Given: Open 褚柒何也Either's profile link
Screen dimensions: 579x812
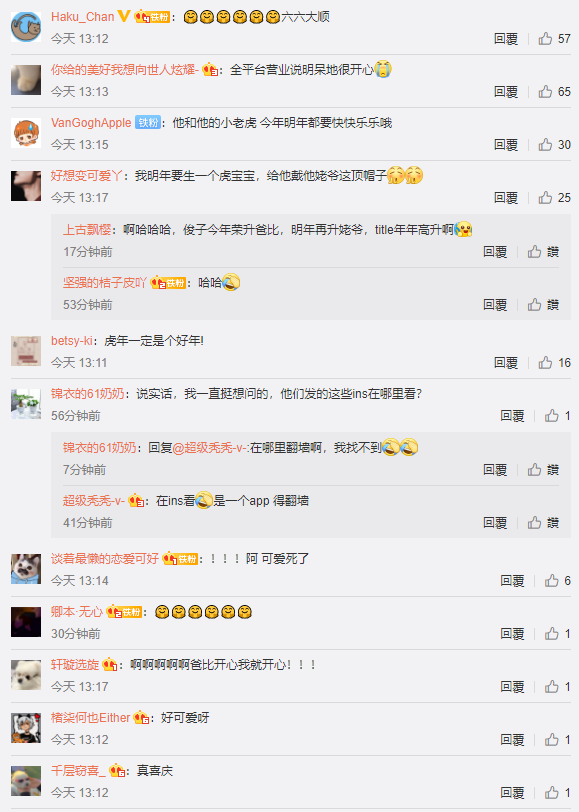Looking at the screenshot, I should [91, 718].
